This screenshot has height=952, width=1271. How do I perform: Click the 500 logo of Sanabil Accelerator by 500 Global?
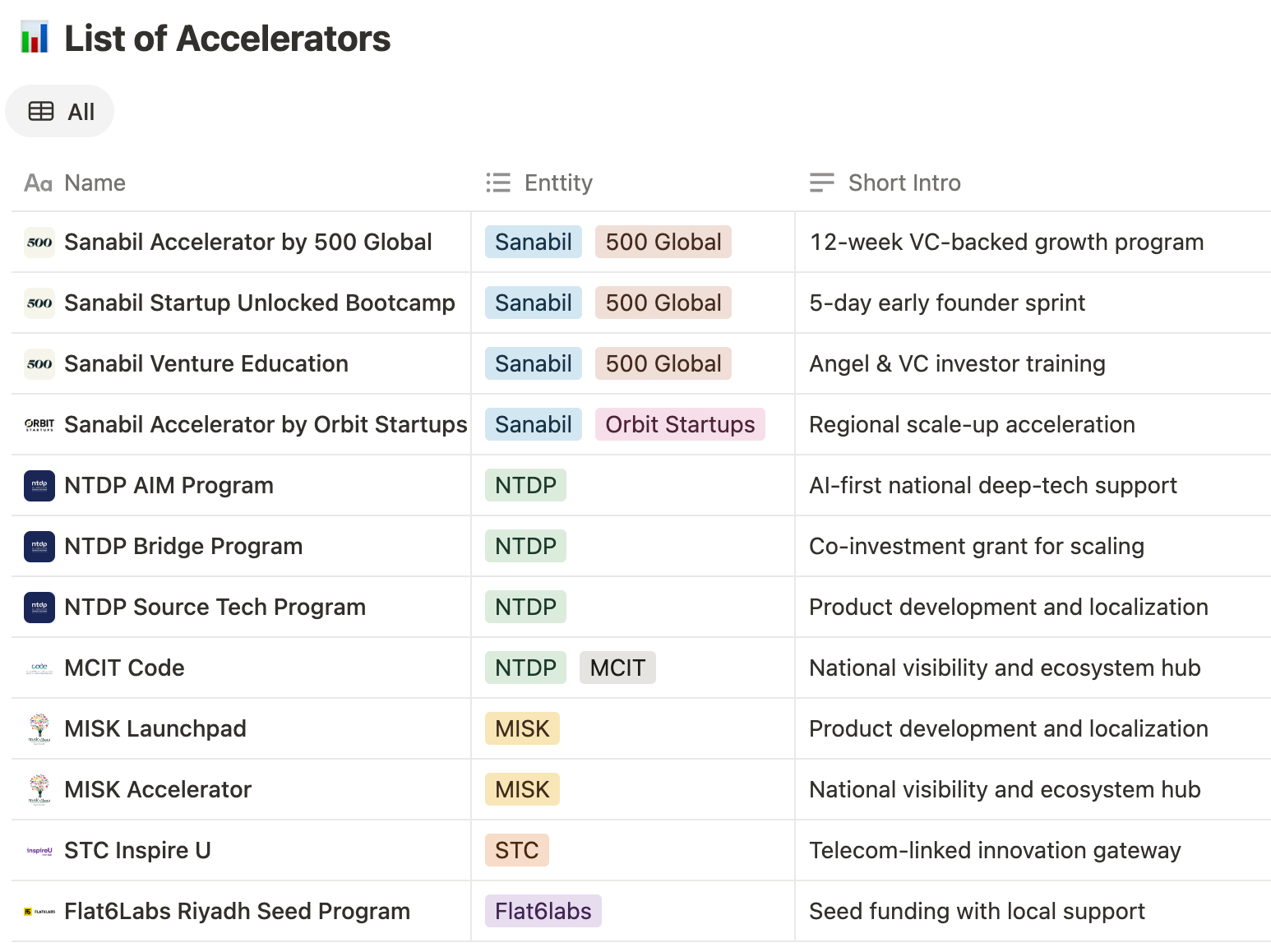39,243
